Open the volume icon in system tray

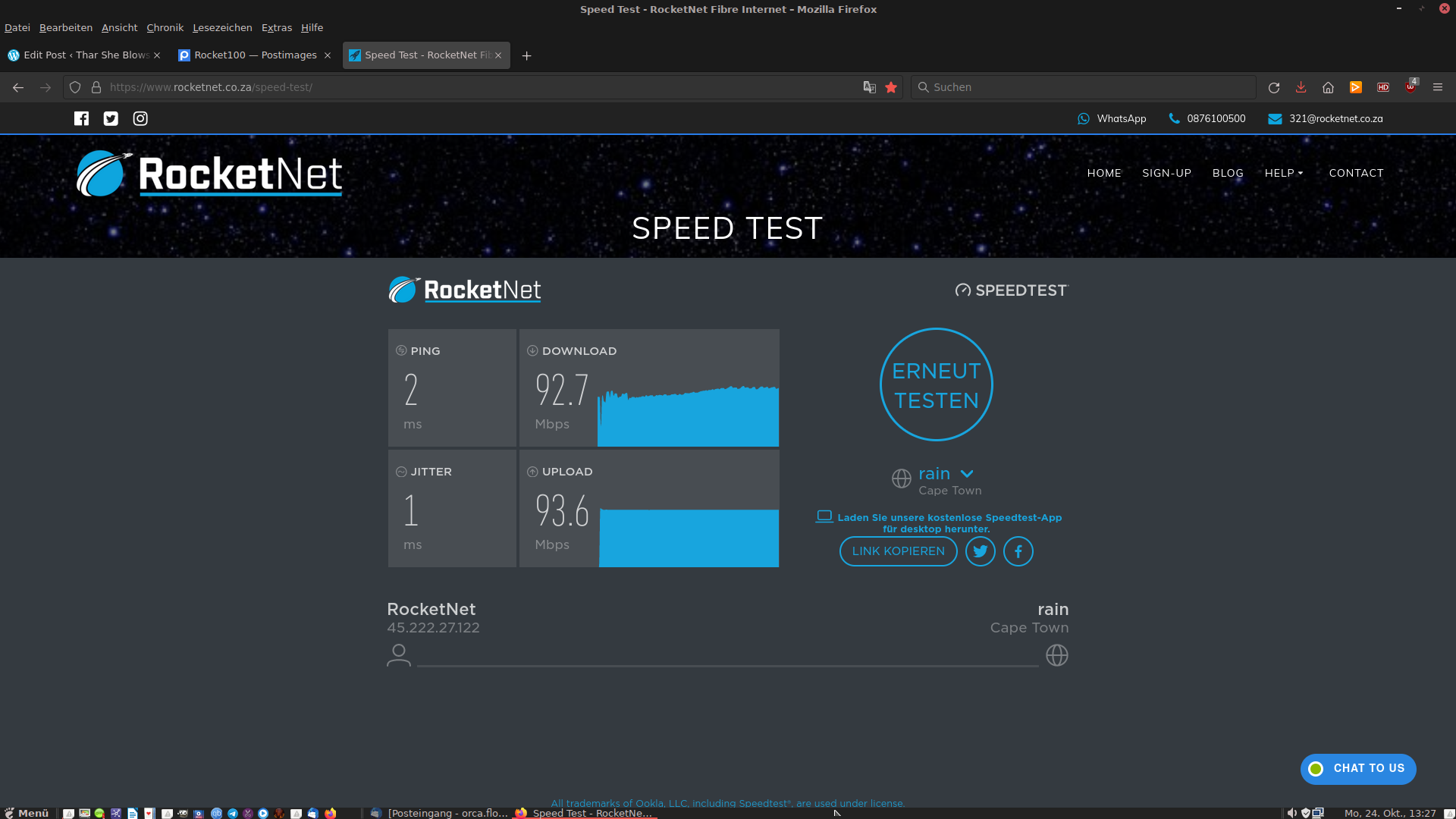coord(1291,813)
